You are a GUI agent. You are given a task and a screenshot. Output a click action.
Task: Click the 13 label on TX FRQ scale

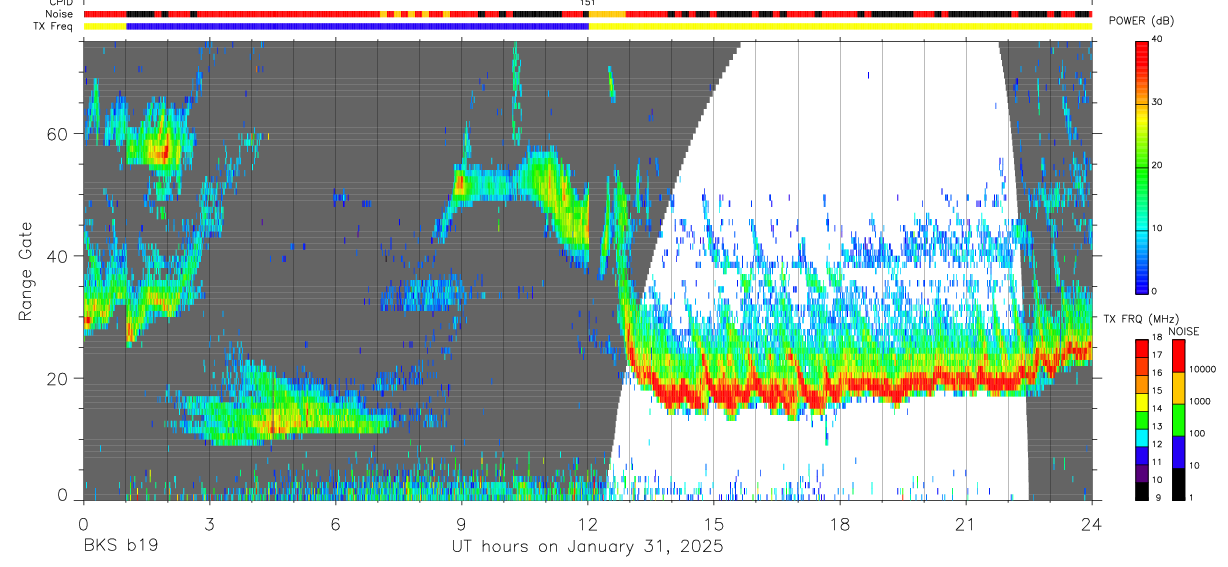[1157, 427]
